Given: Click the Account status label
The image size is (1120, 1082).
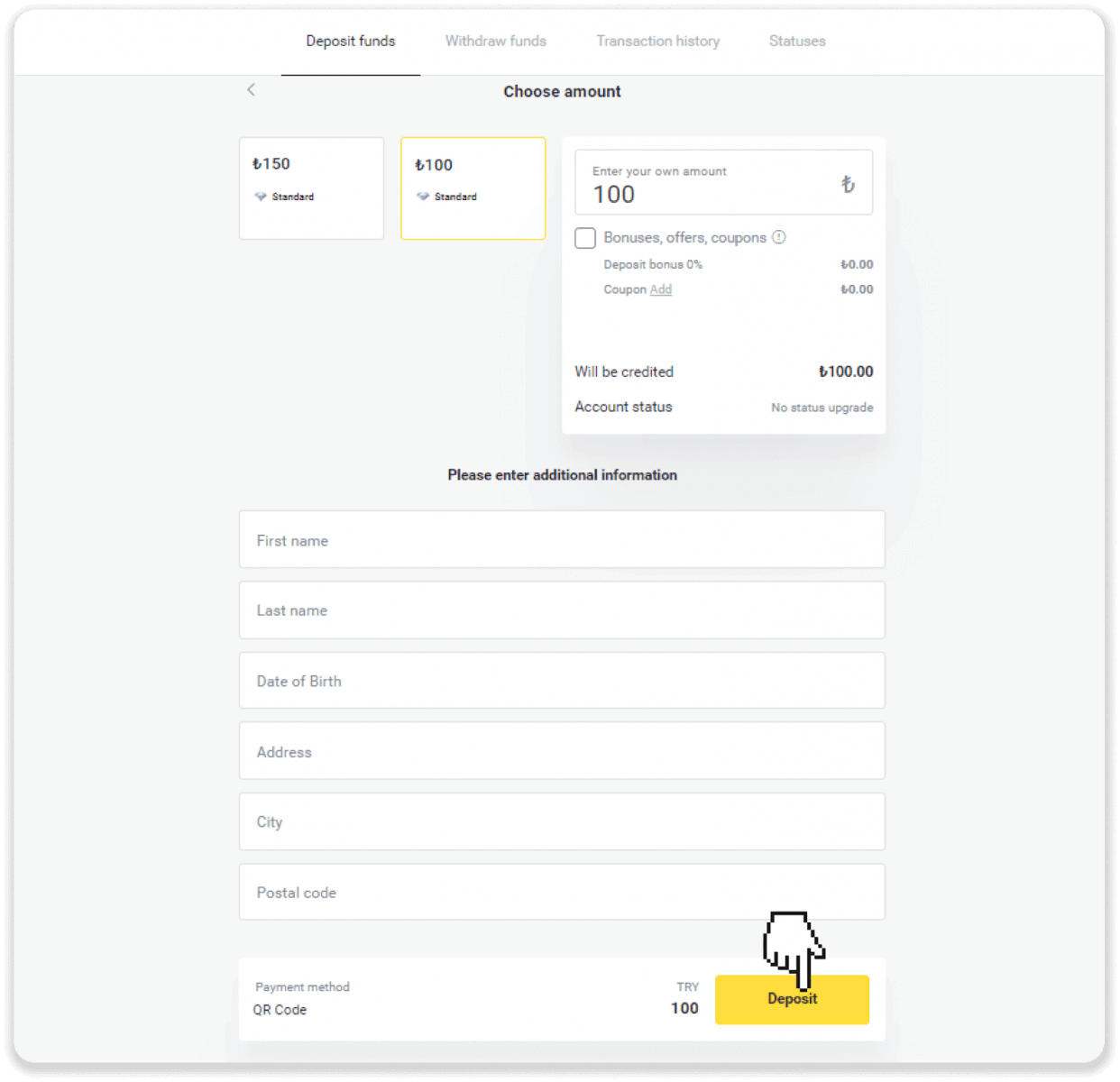Looking at the screenshot, I should point(623,407).
